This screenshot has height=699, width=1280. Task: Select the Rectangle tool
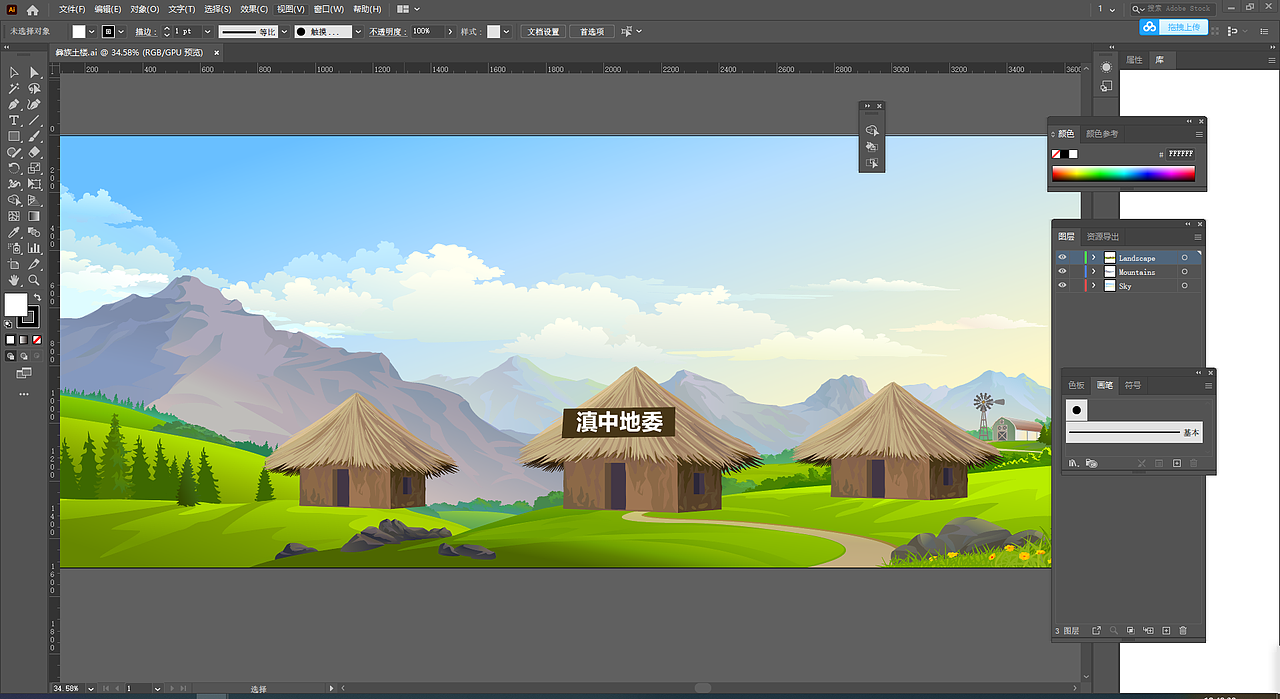(14, 136)
